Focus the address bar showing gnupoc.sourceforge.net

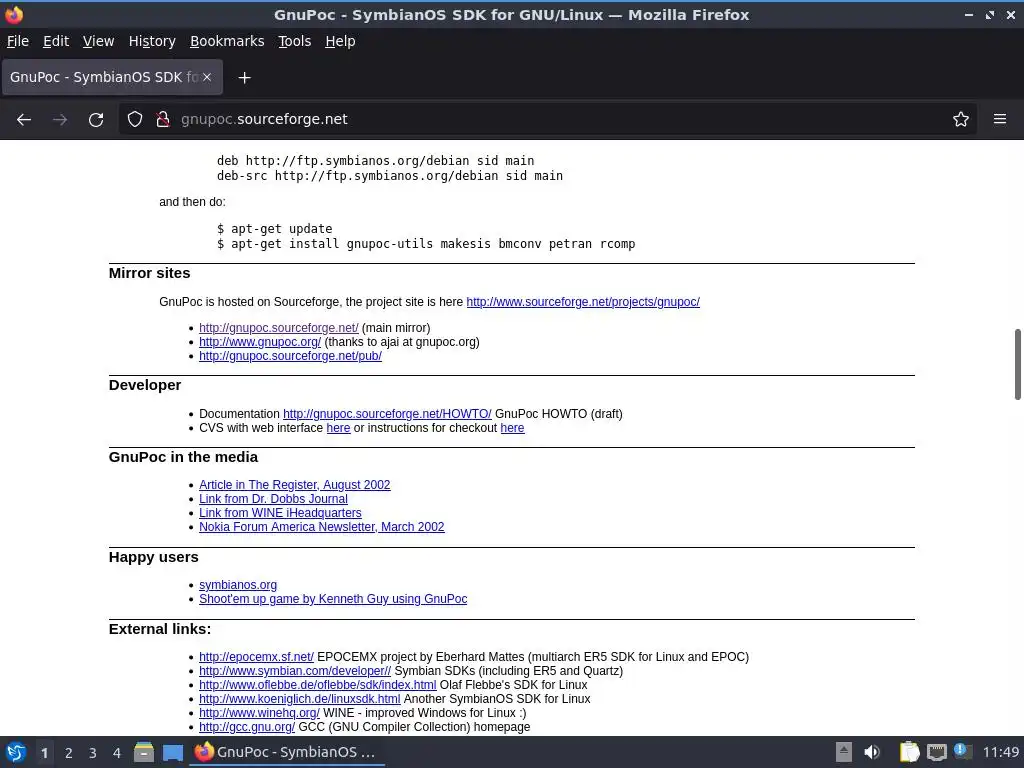point(549,120)
